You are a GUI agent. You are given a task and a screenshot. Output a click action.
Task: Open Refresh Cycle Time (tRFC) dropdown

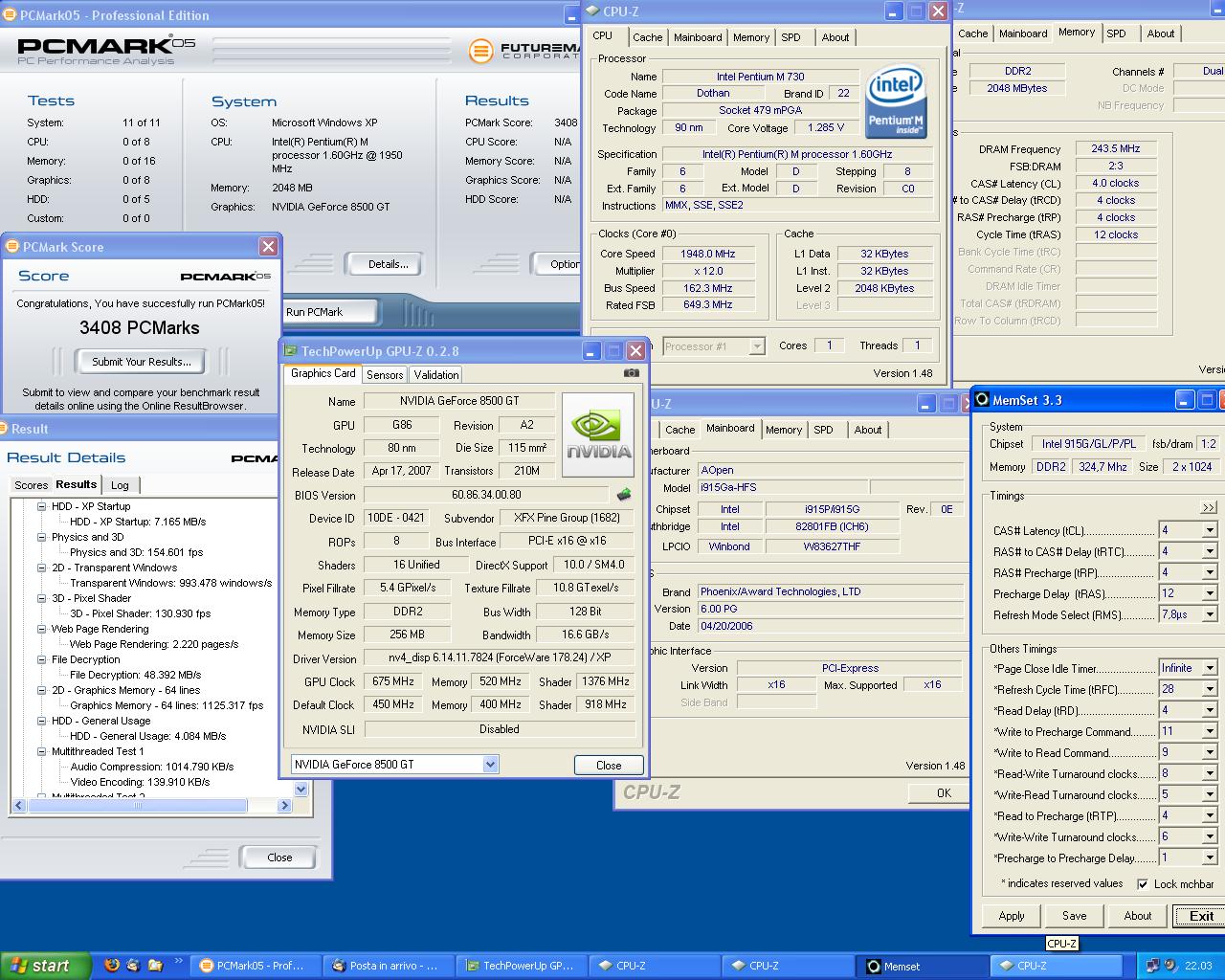pyautogui.click(x=1210, y=689)
